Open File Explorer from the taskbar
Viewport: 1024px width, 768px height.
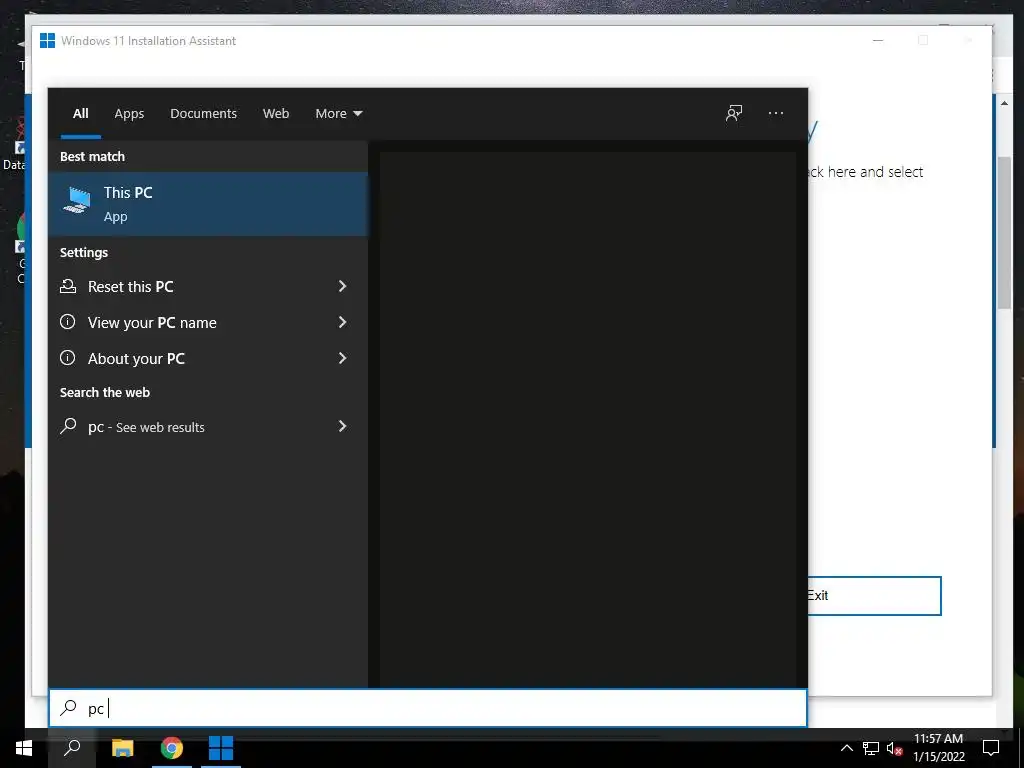point(122,748)
